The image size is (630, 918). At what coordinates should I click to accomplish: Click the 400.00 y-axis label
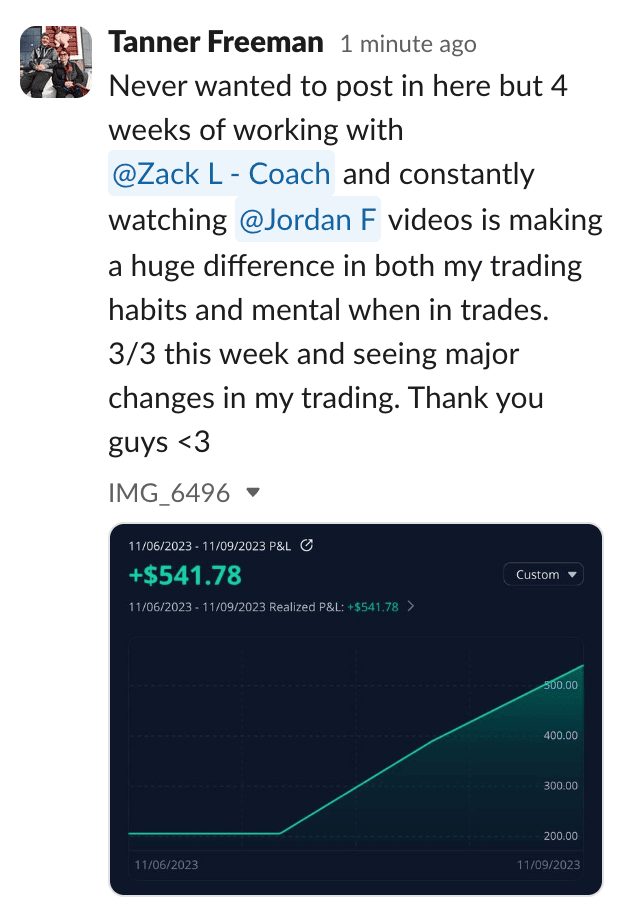point(561,735)
